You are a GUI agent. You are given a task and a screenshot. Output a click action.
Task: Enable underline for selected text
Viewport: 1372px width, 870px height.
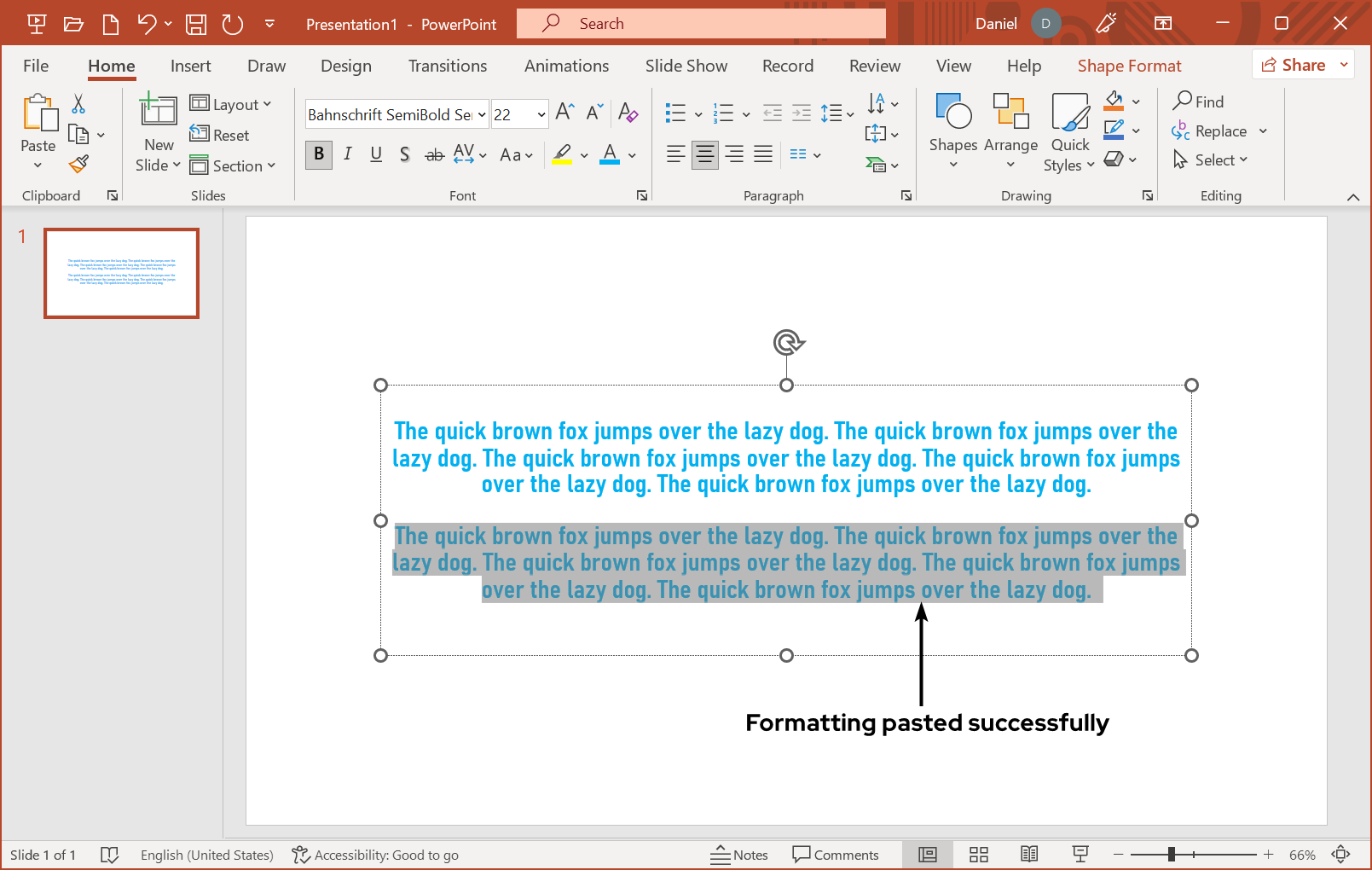click(375, 154)
